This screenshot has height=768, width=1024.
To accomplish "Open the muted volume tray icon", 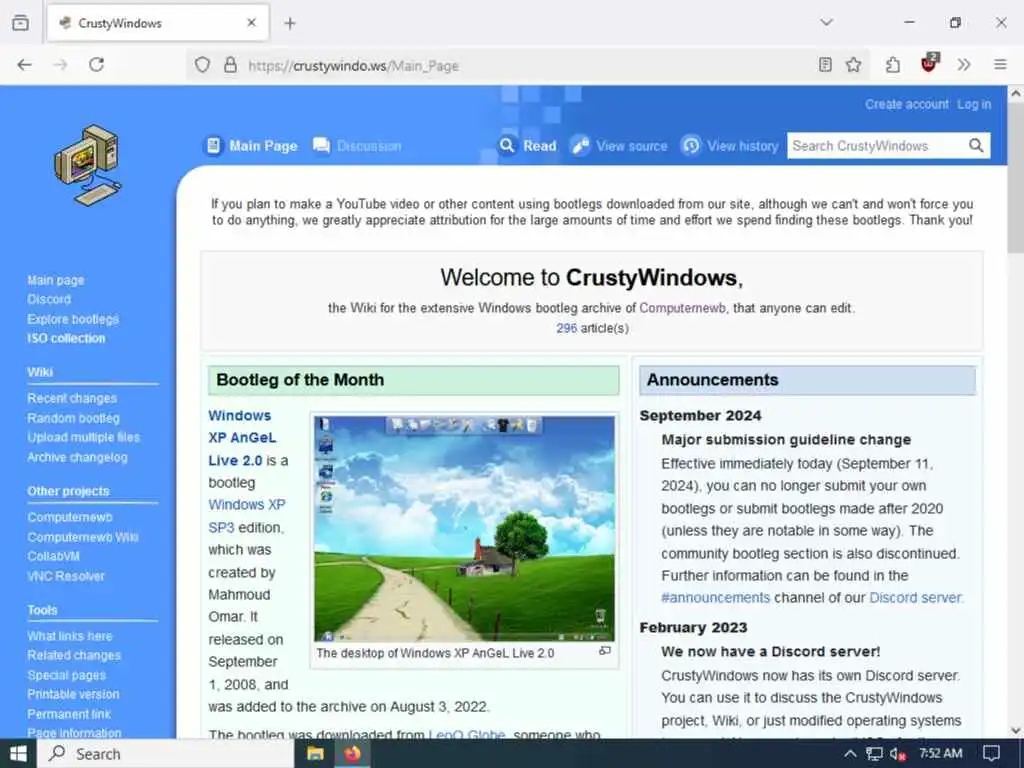I will (898, 754).
